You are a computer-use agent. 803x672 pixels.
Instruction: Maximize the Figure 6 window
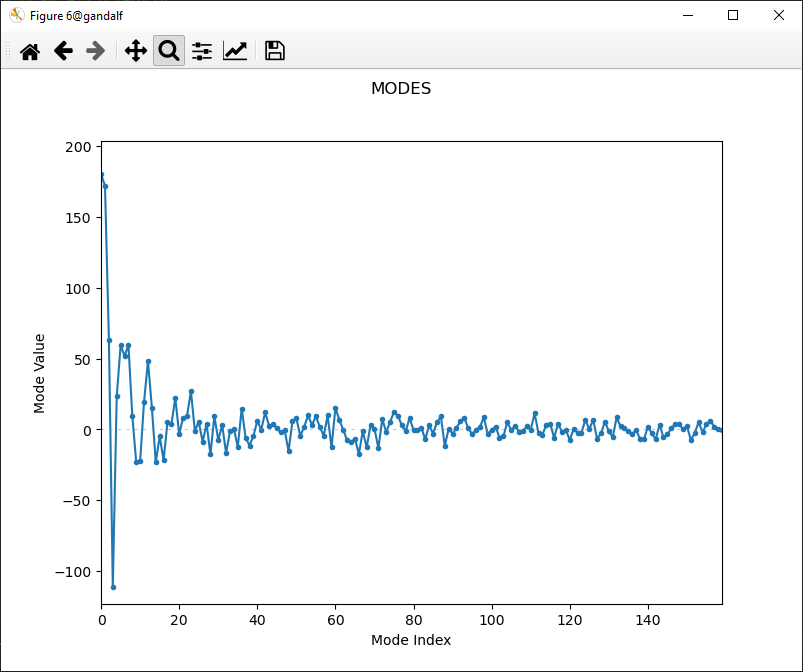coord(733,15)
